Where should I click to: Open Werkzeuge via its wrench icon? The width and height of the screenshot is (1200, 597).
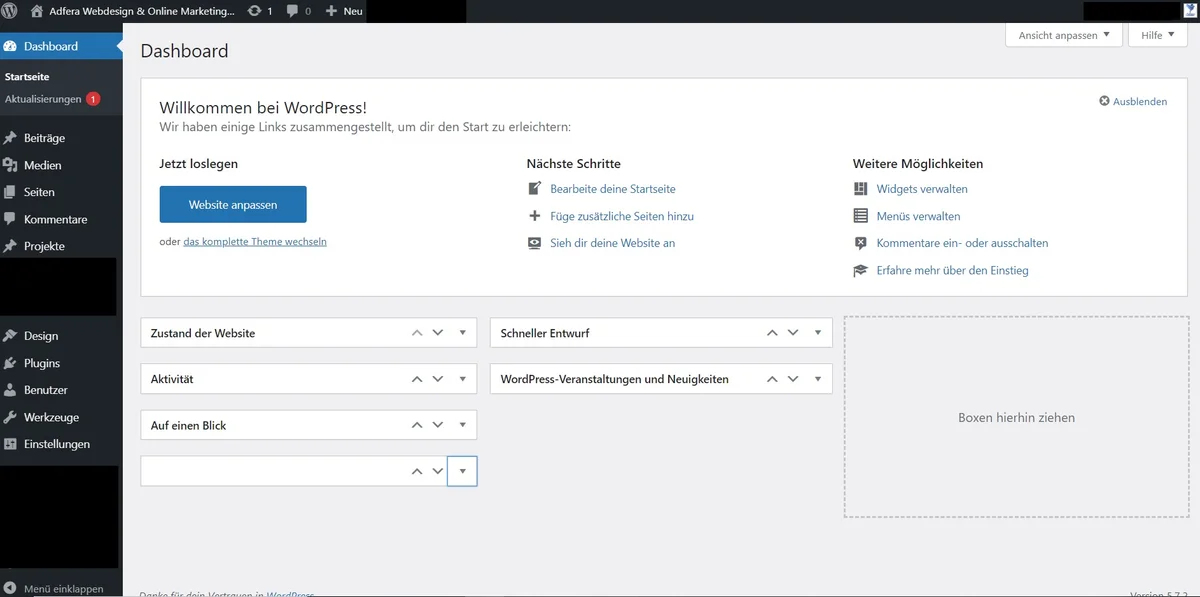click(13, 417)
